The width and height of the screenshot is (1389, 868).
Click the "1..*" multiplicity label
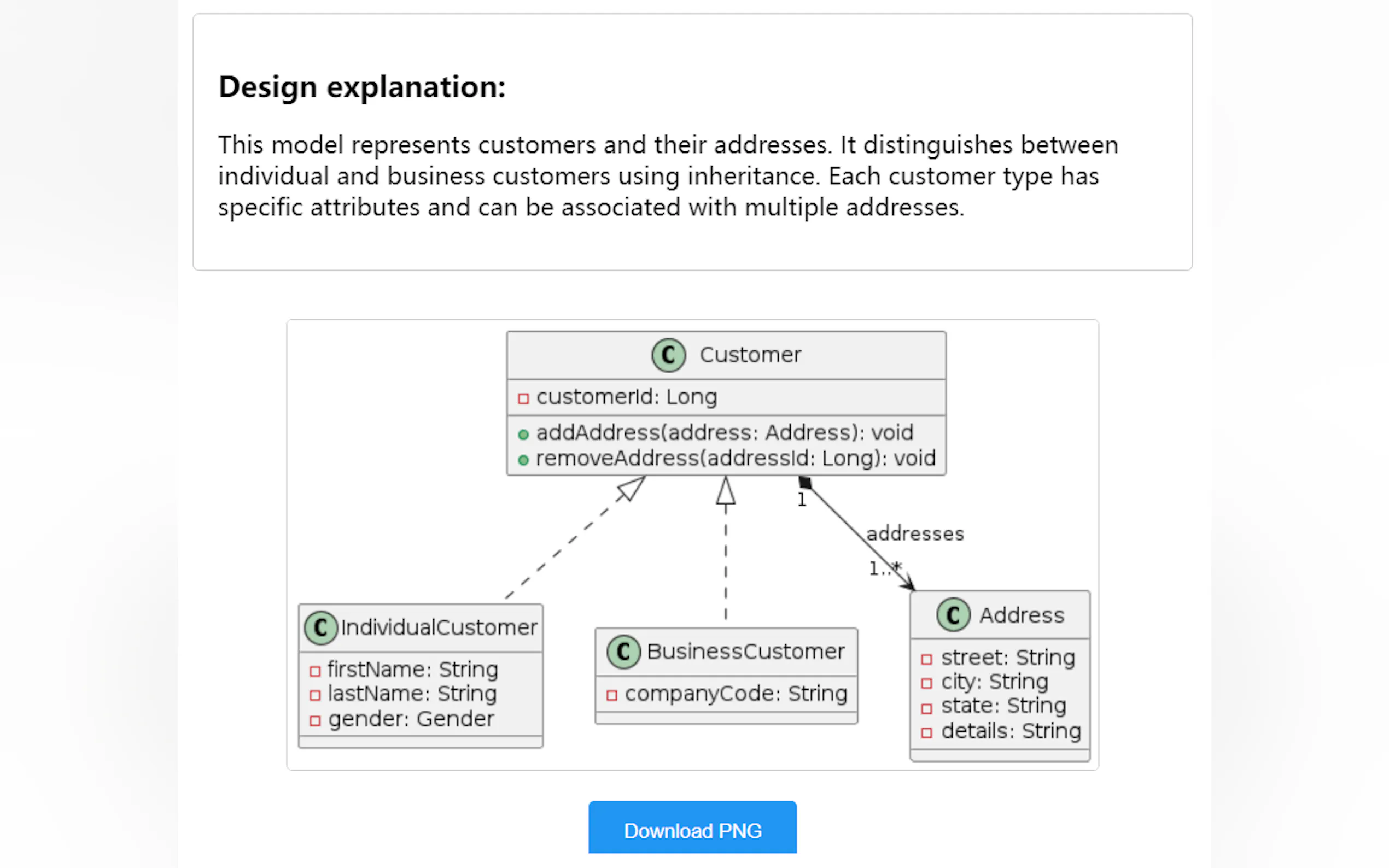[x=884, y=568]
